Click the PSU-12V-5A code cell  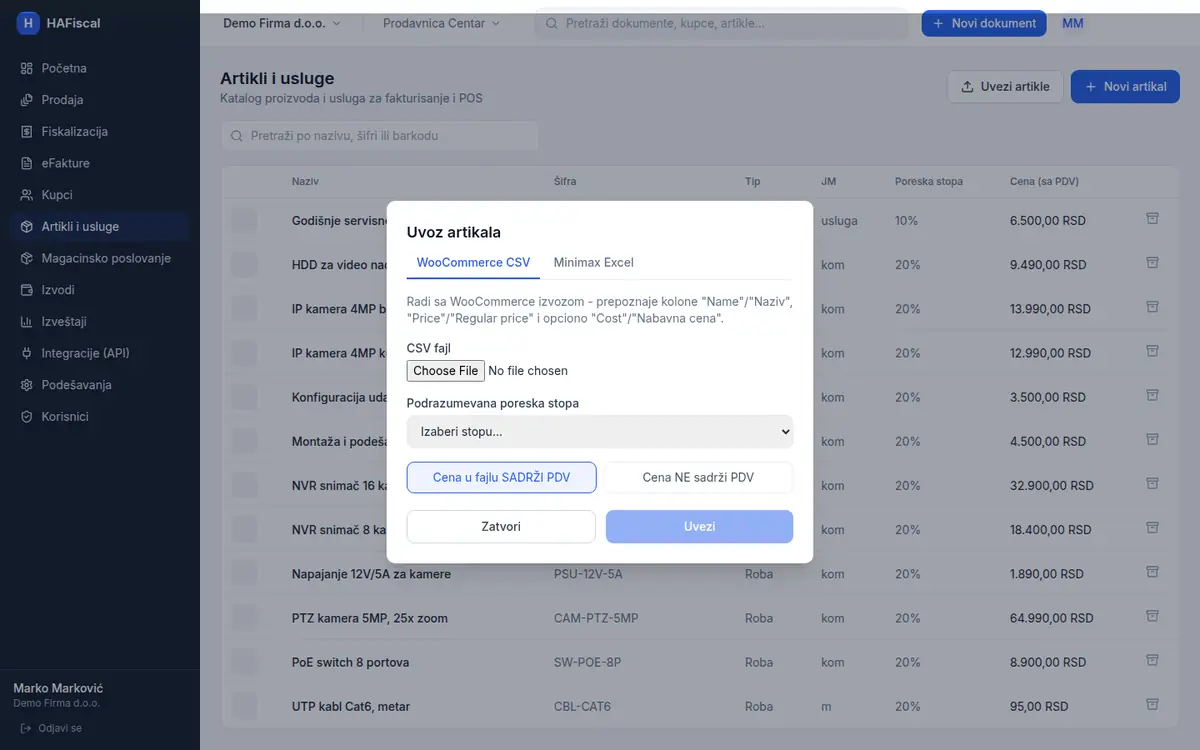tap(588, 574)
